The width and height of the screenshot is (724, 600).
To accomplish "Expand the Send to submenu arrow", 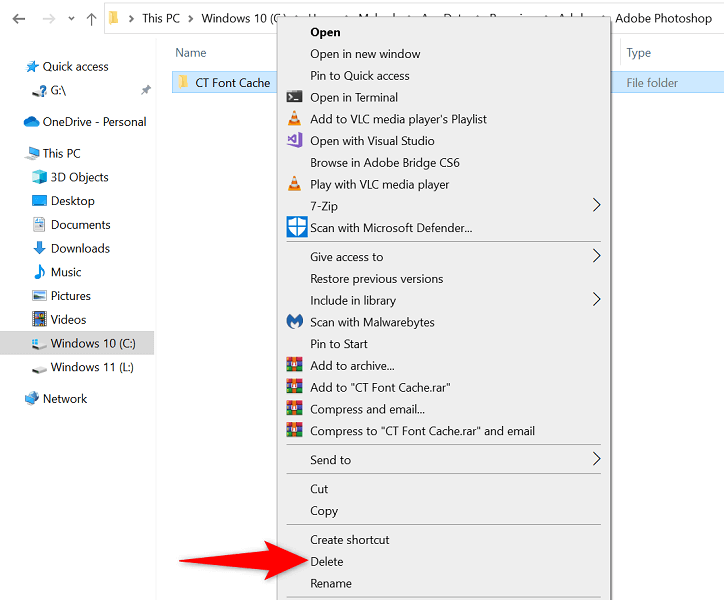I will 596,459.
